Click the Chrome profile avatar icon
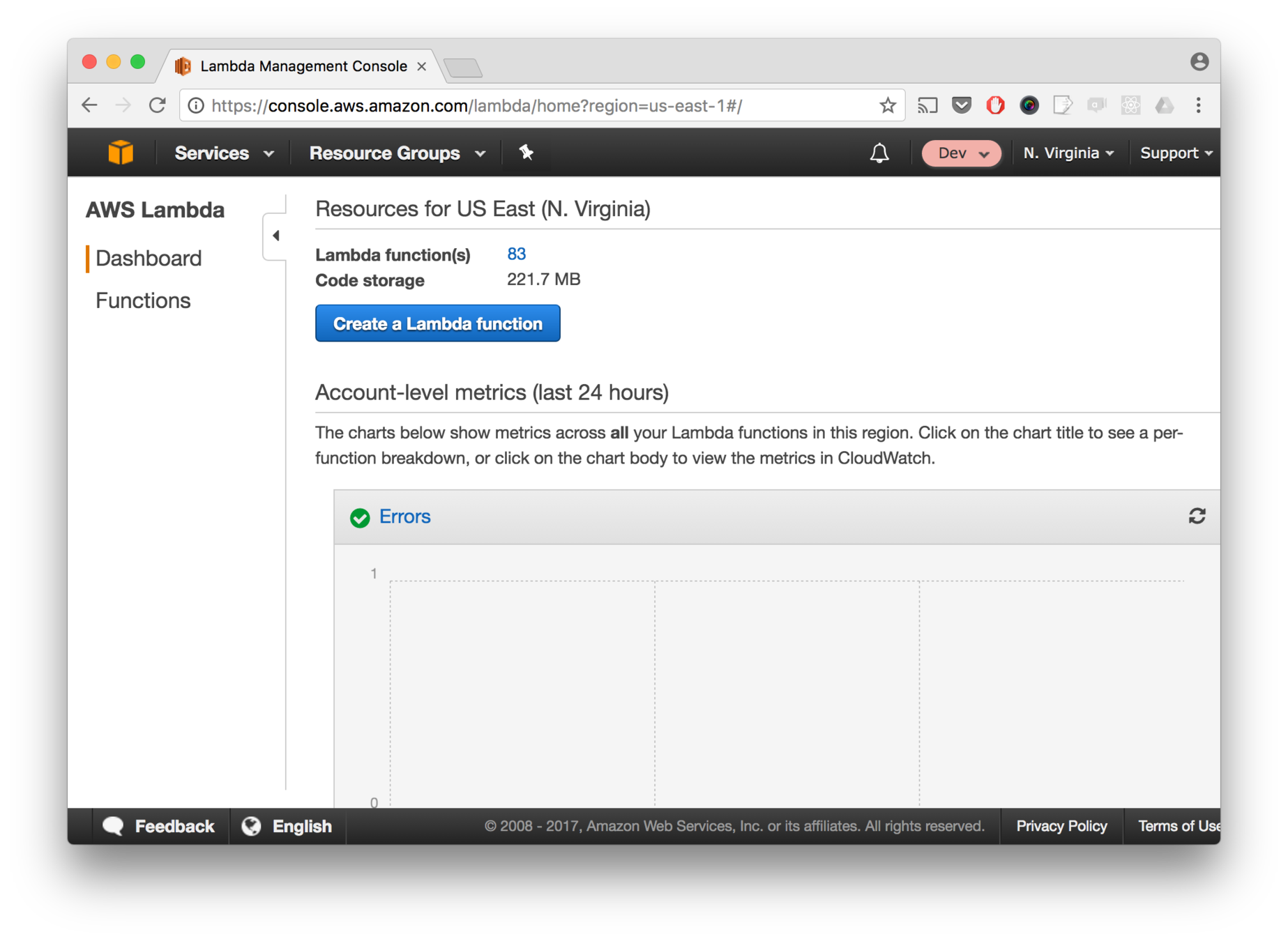Screen dimensions: 1288x941 1199,62
